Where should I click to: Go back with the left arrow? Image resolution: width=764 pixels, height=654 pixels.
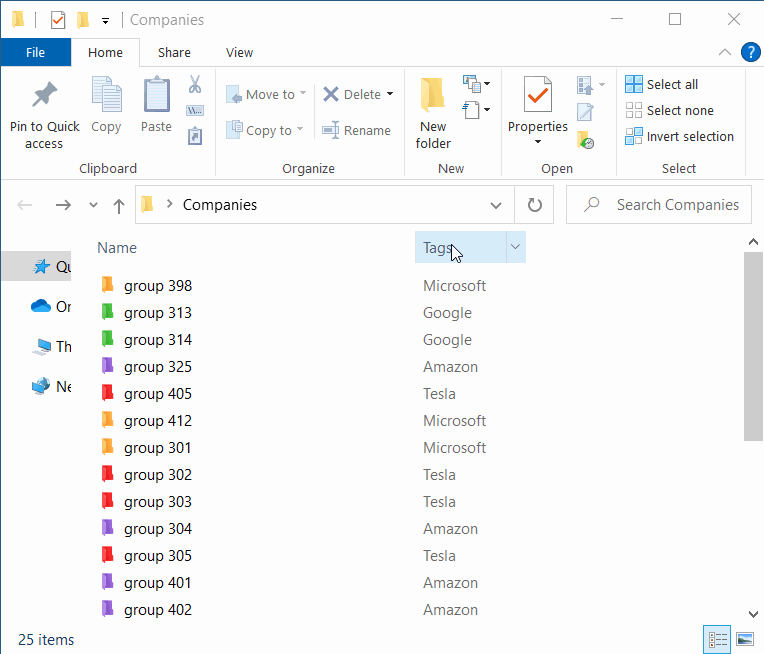25,205
